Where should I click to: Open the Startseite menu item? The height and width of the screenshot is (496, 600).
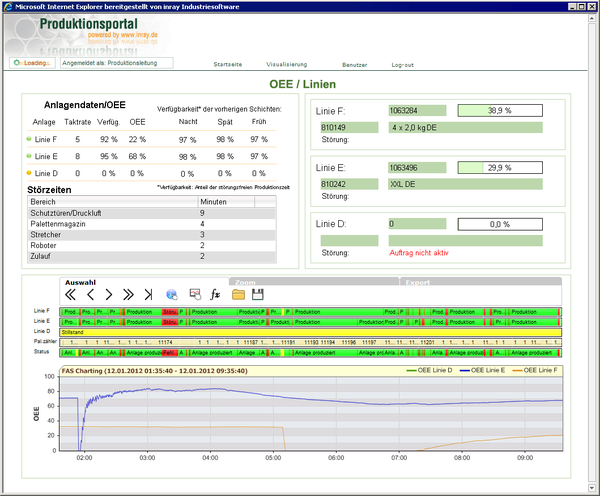(x=228, y=65)
